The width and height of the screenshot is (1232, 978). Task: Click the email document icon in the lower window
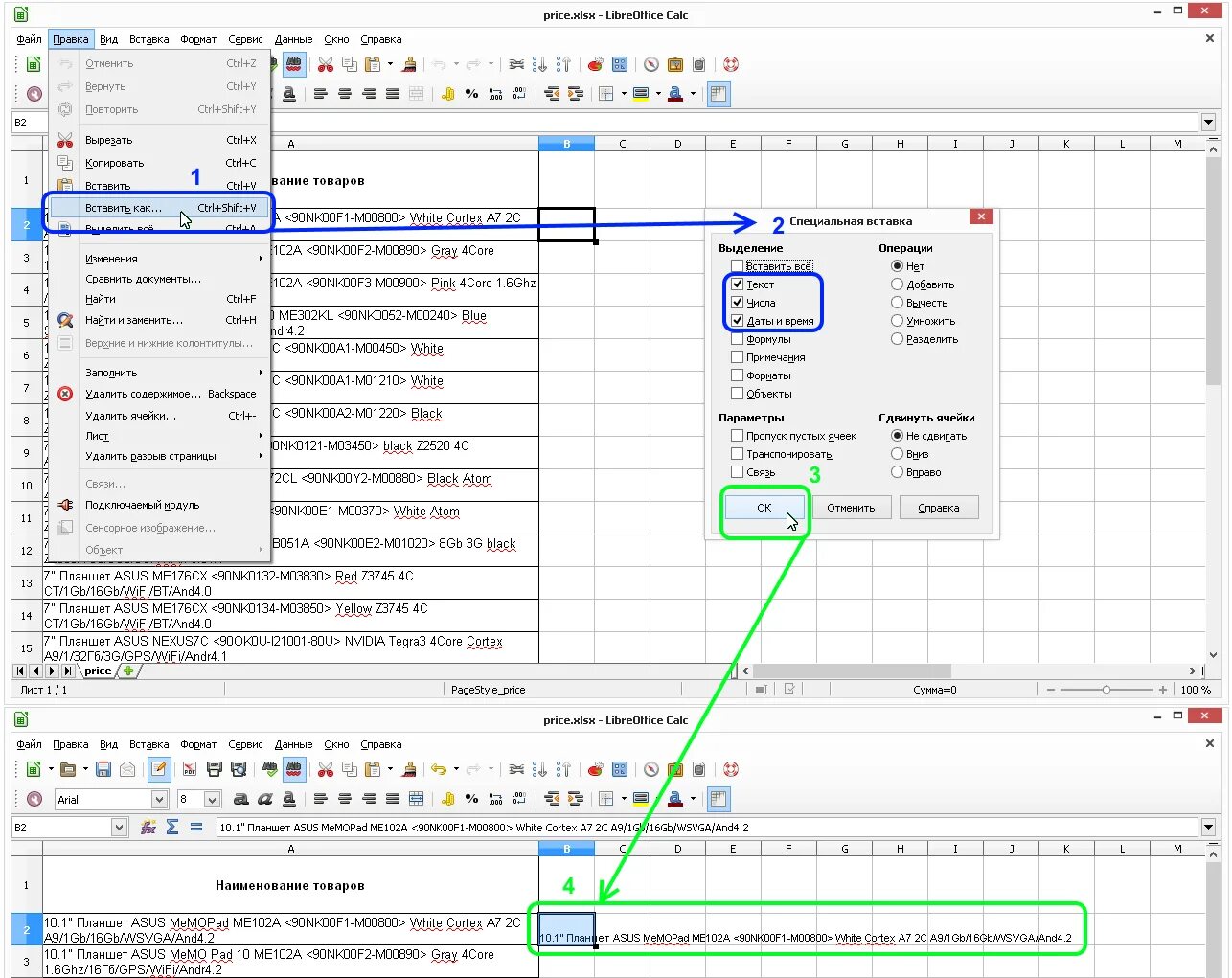(x=128, y=769)
